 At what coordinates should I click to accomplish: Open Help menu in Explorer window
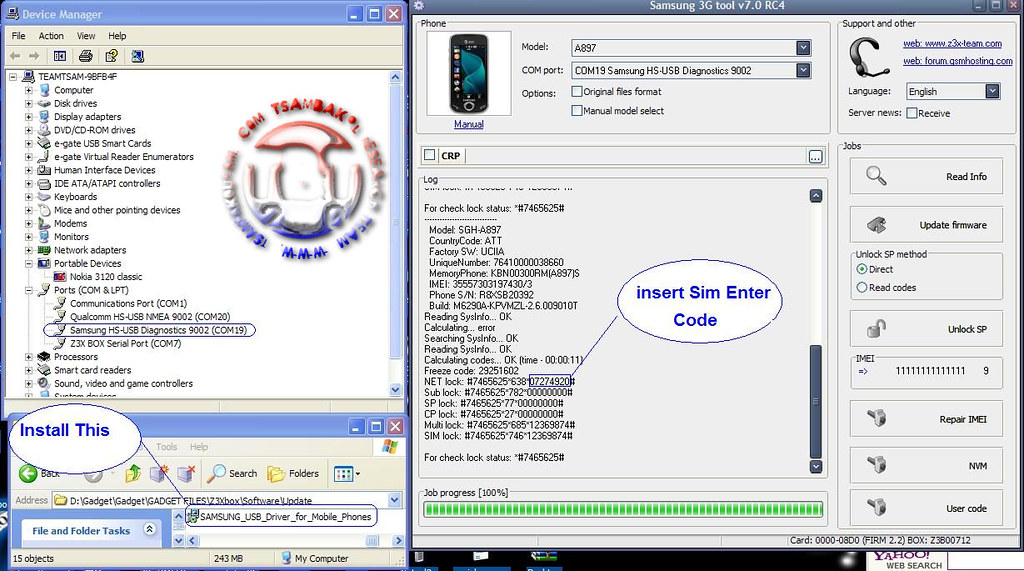pos(199,447)
